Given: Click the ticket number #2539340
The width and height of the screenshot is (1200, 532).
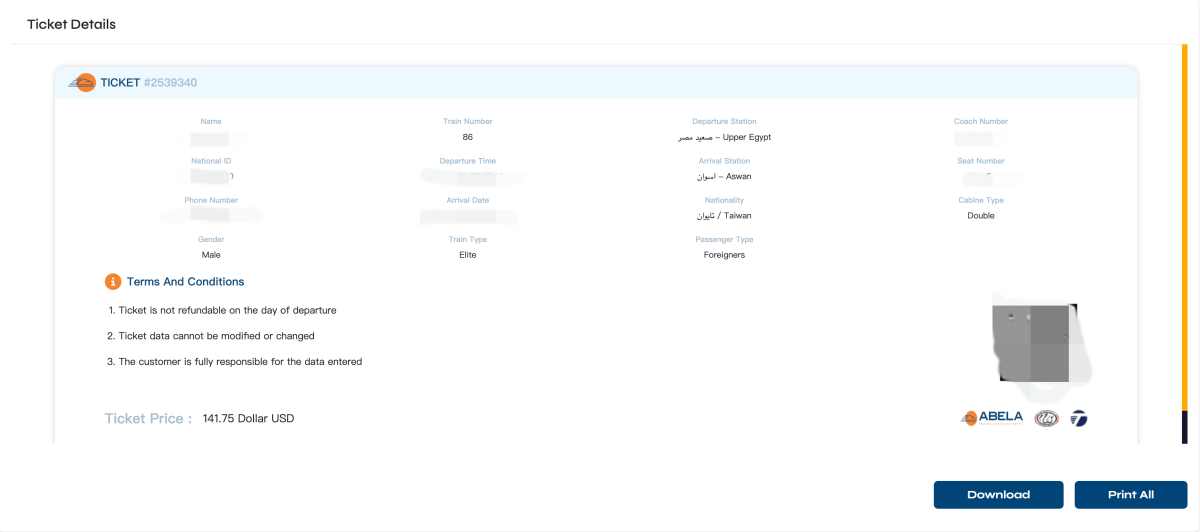Looking at the screenshot, I should (177, 83).
